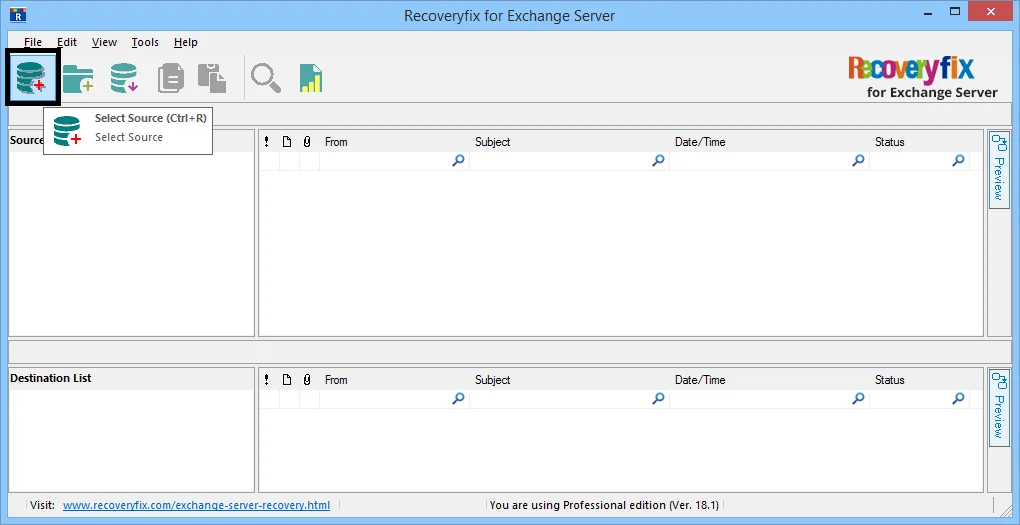Click the attachment paperclip column in destination list
This screenshot has width=1020, height=525.
(x=307, y=380)
